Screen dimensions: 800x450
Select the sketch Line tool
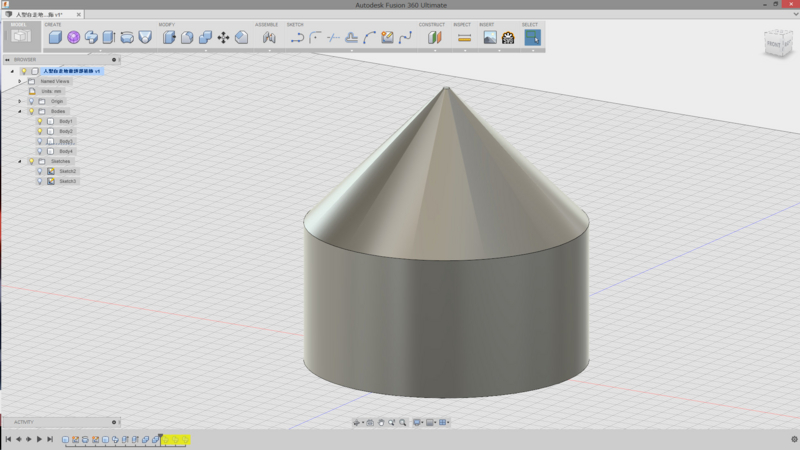point(297,37)
